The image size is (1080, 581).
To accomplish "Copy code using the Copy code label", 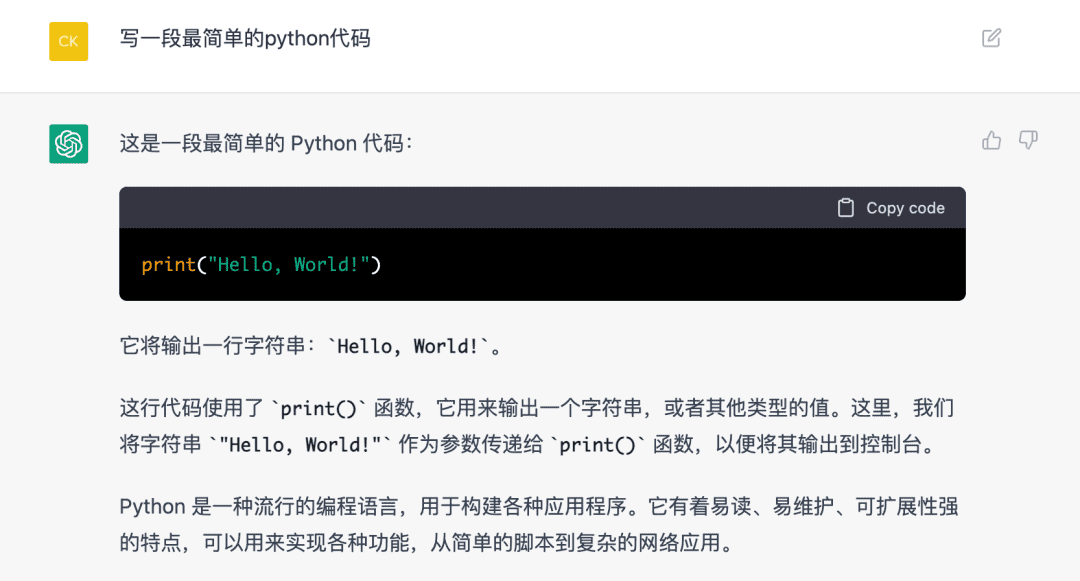I will [x=905, y=208].
